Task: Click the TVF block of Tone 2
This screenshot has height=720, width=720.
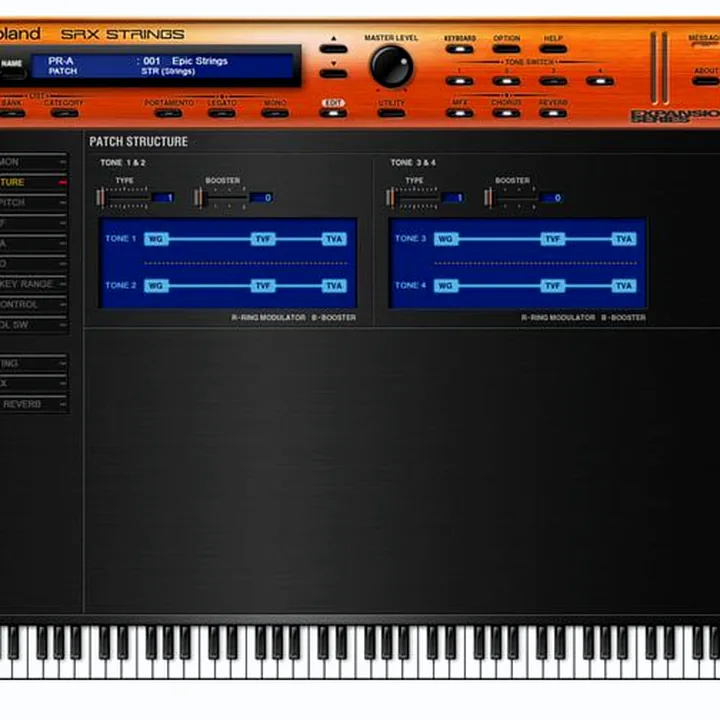Action: (263, 286)
